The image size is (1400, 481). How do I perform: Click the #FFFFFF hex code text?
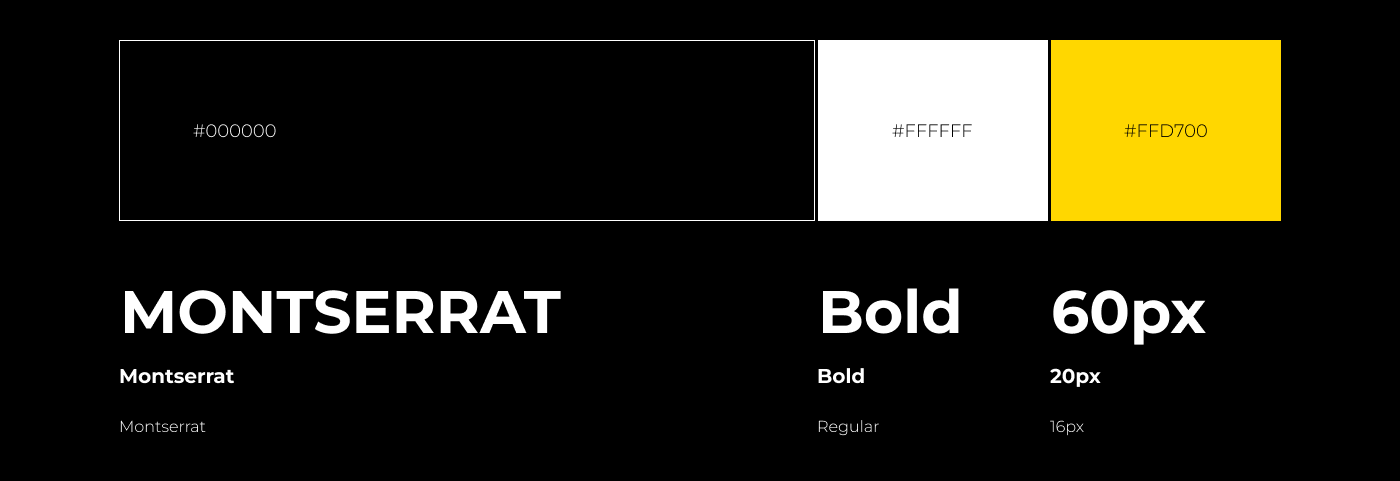point(932,131)
